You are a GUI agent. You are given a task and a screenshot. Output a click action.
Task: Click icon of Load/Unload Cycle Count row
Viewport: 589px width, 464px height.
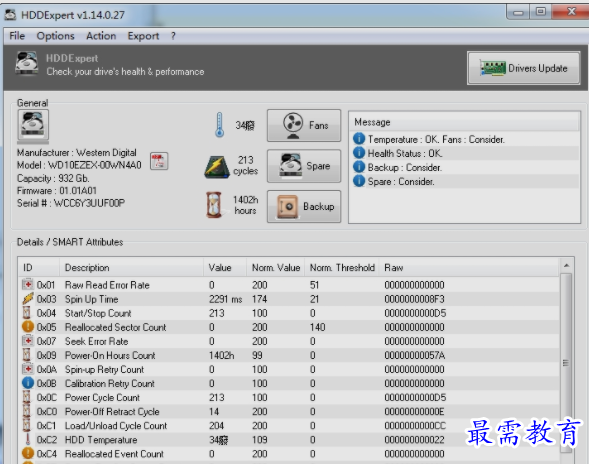coord(27,425)
